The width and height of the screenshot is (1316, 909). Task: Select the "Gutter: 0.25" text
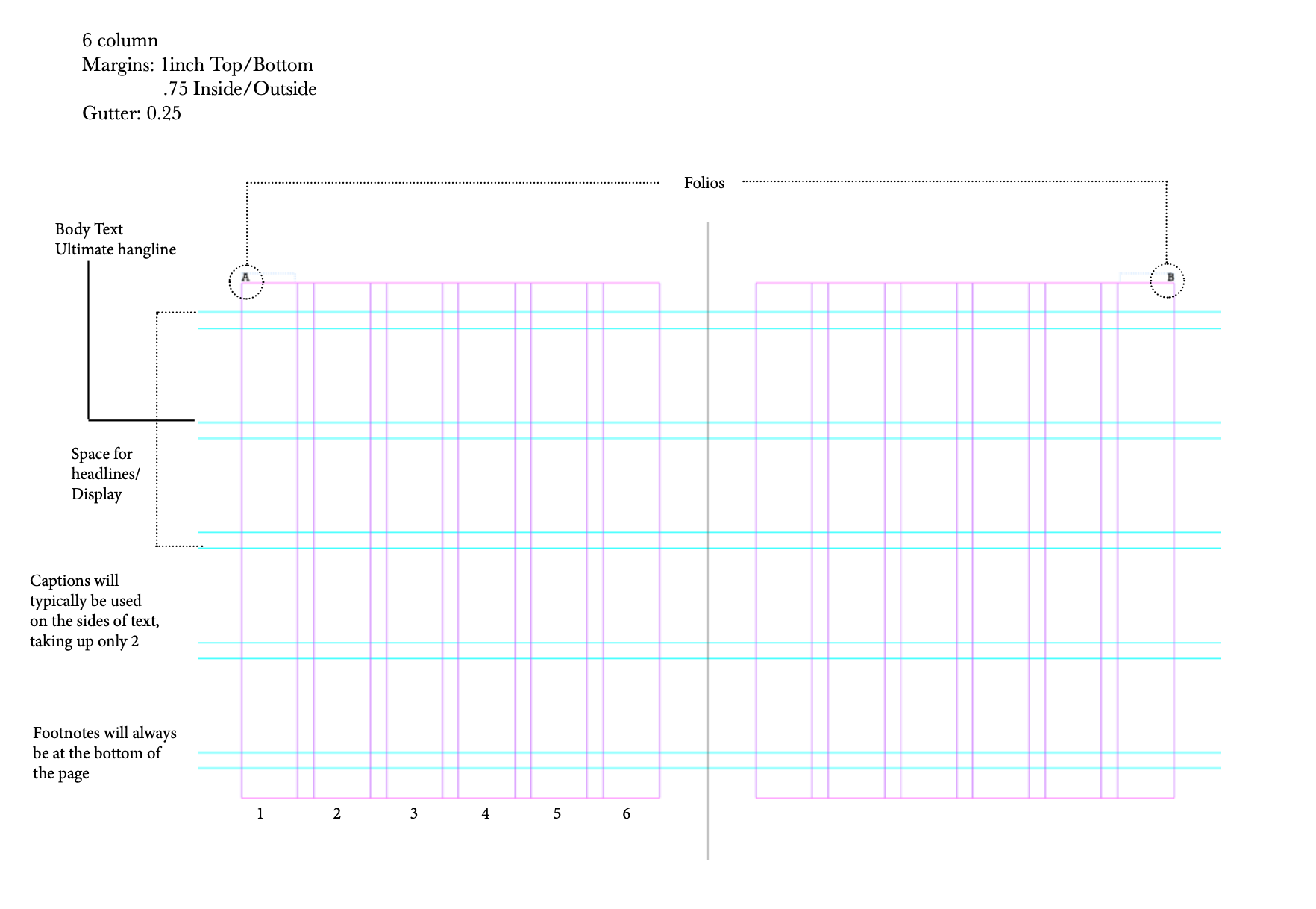tap(131, 113)
